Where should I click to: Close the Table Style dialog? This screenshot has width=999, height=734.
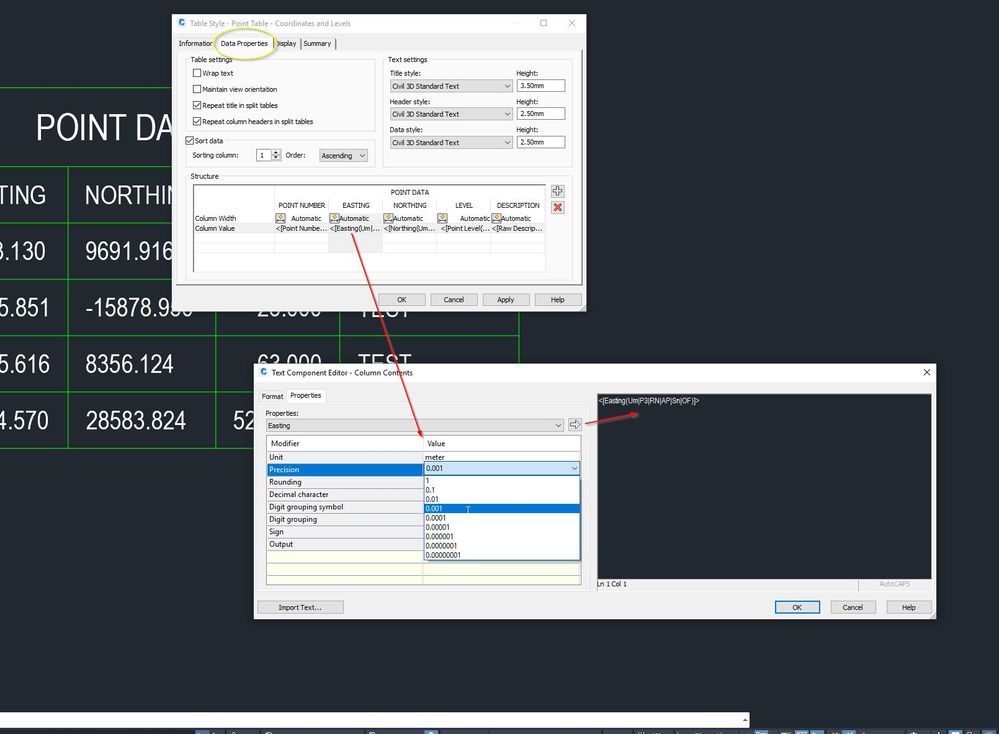572,23
